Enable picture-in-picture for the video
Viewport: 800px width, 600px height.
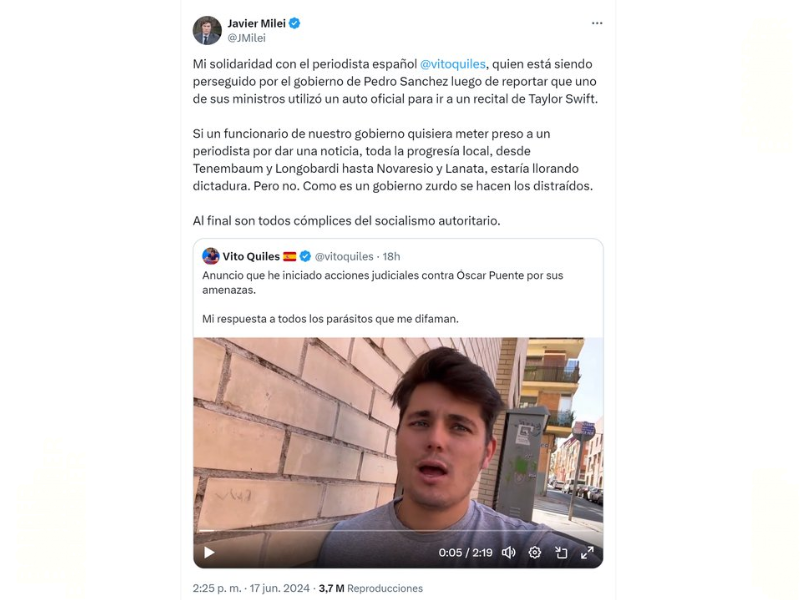click(561, 552)
